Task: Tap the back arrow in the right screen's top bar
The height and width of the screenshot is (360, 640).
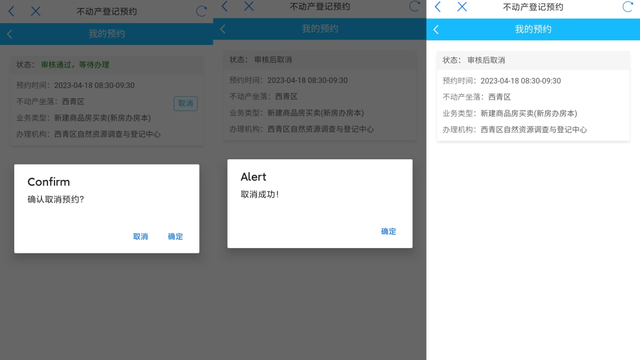Action: (438, 7)
